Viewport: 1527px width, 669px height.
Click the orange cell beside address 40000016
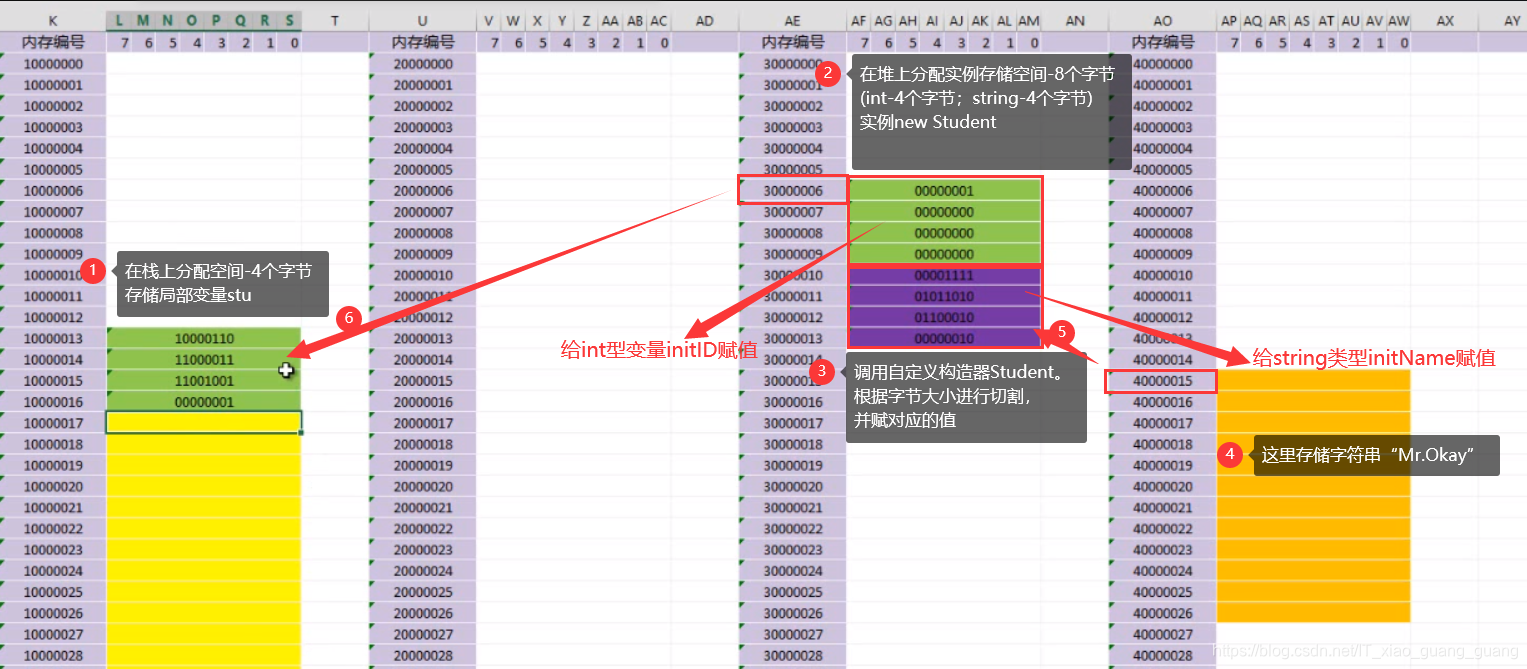tap(1314, 402)
